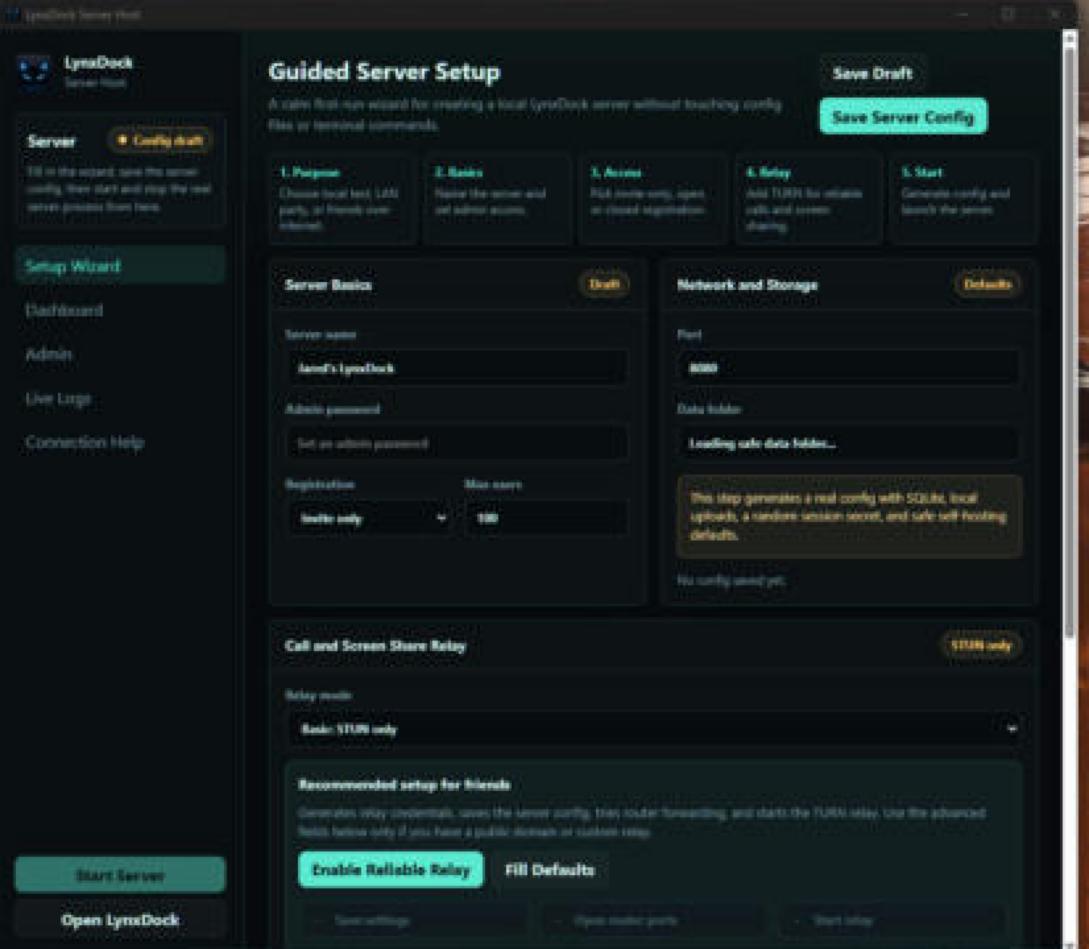The height and width of the screenshot is (949, 1089).
Task: Click the yellow SQLite config notice
Action: (849, 516)
